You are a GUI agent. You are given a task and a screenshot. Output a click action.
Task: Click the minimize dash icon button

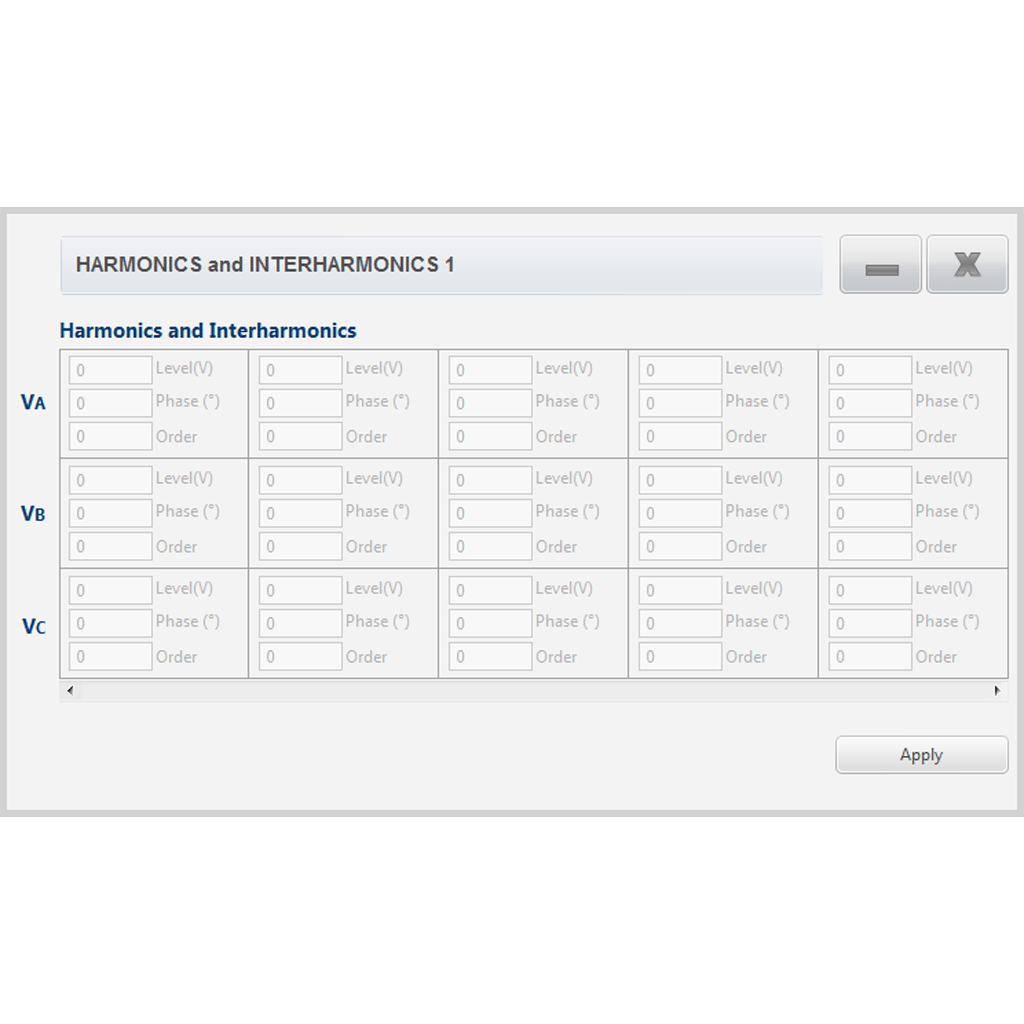[x=880, y=265]
